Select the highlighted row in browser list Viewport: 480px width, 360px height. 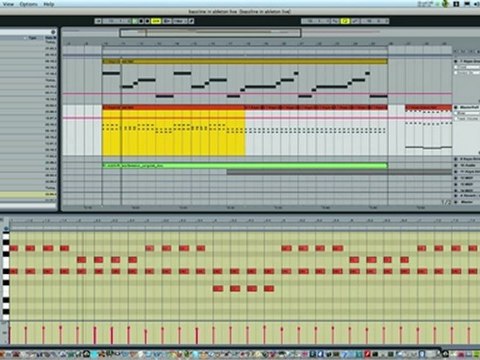(x=28, y=194)
